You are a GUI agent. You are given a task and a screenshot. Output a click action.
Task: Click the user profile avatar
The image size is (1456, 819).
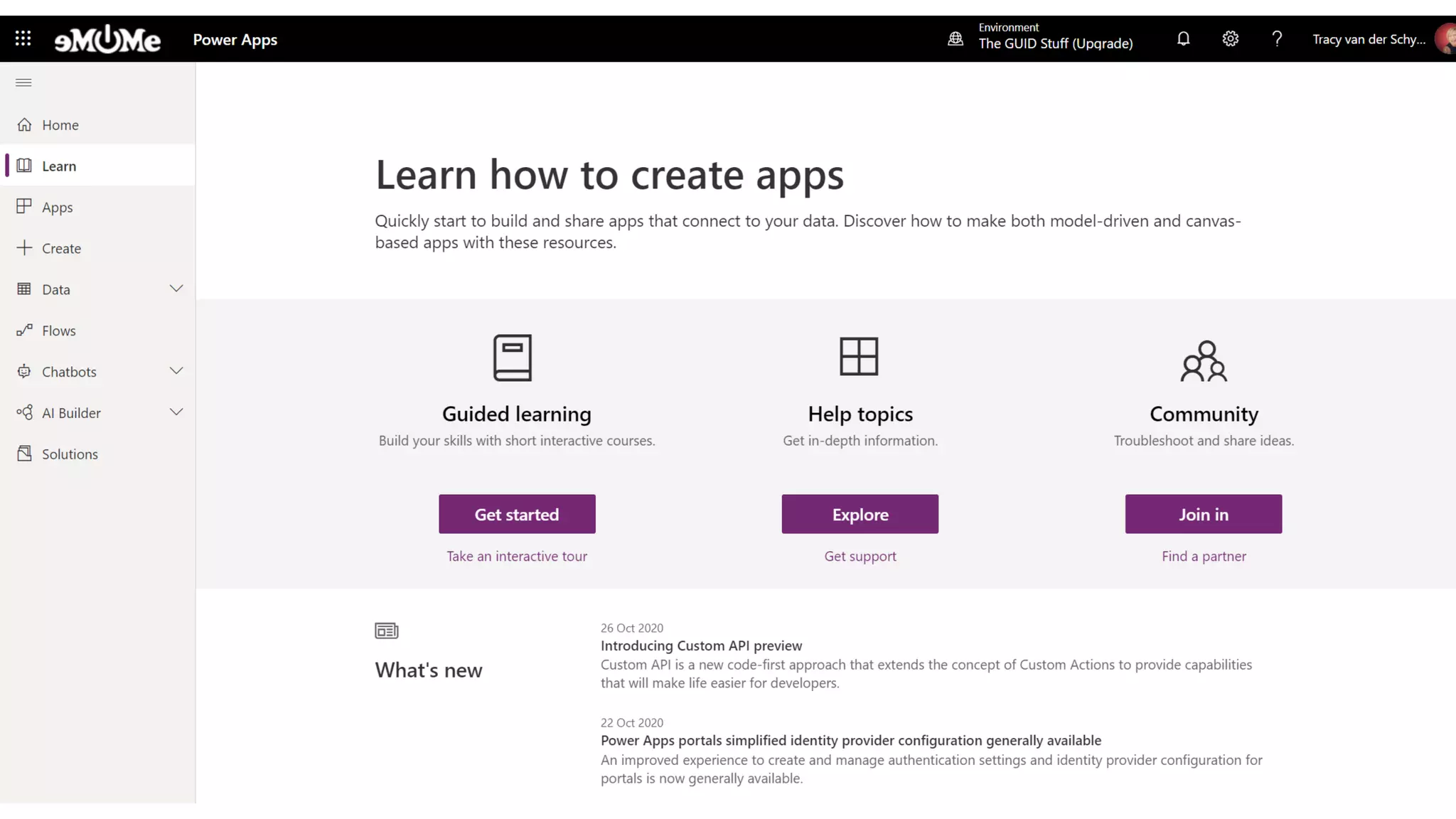pos(1445,38)
